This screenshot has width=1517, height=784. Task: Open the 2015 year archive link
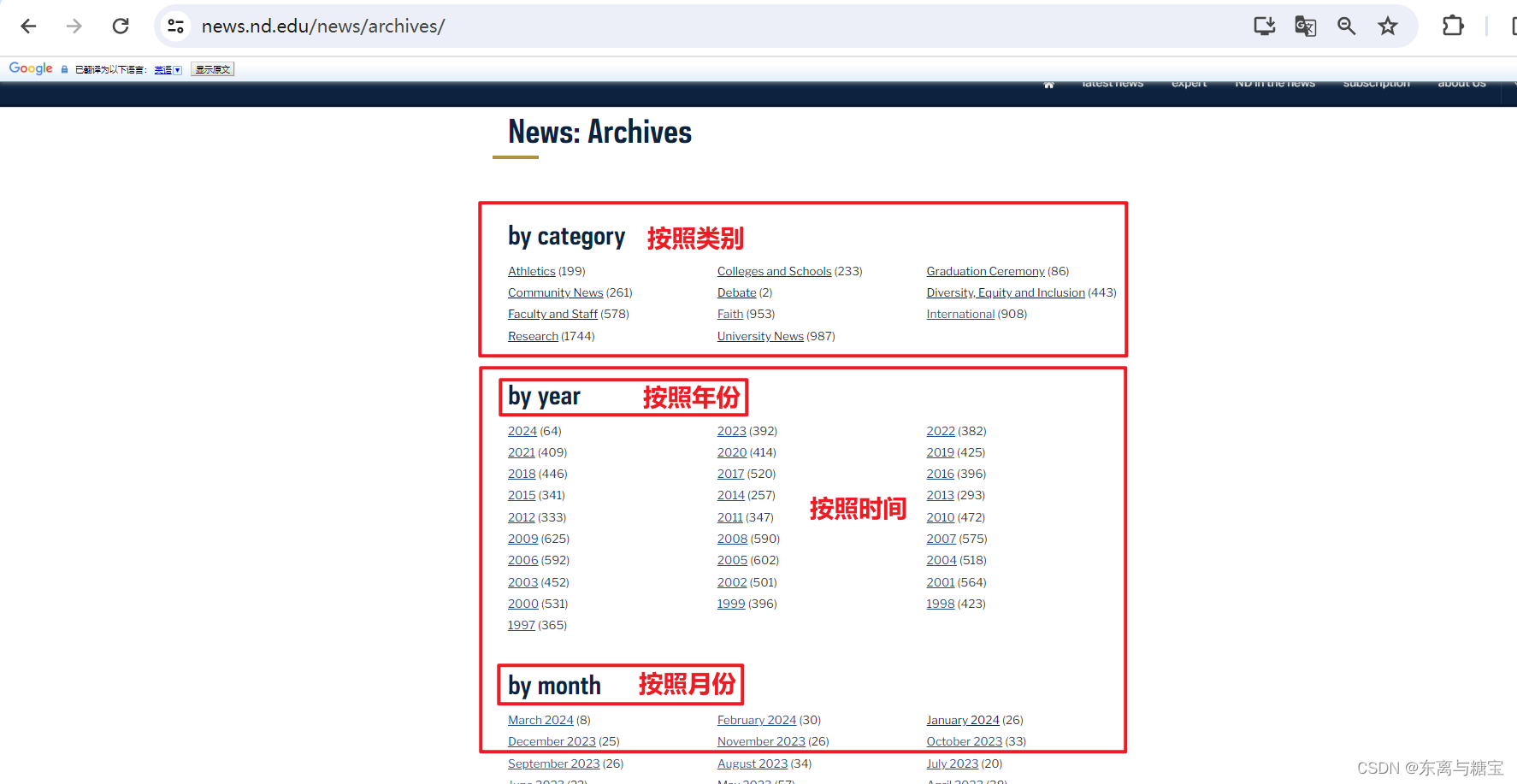522,495
